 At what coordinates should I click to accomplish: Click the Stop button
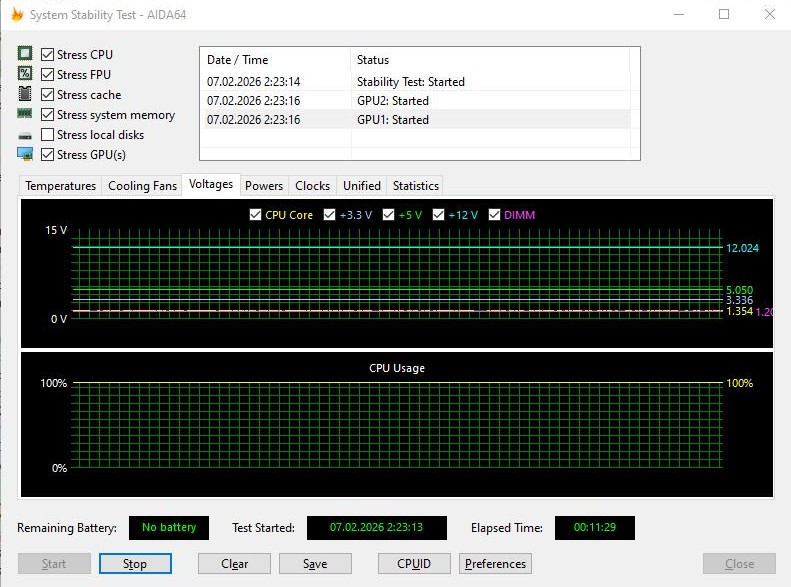[x=135, y=564]
